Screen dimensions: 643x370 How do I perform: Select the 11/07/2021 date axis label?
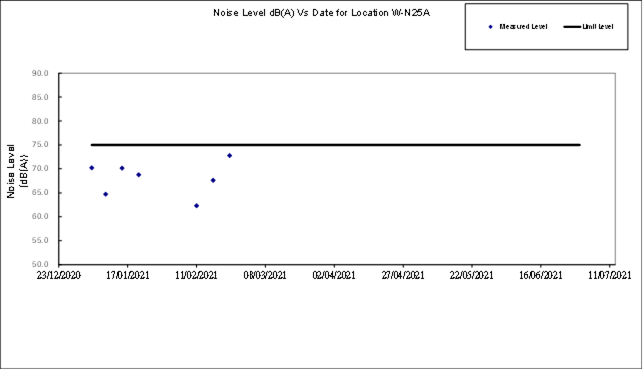[x=609, y=275]
